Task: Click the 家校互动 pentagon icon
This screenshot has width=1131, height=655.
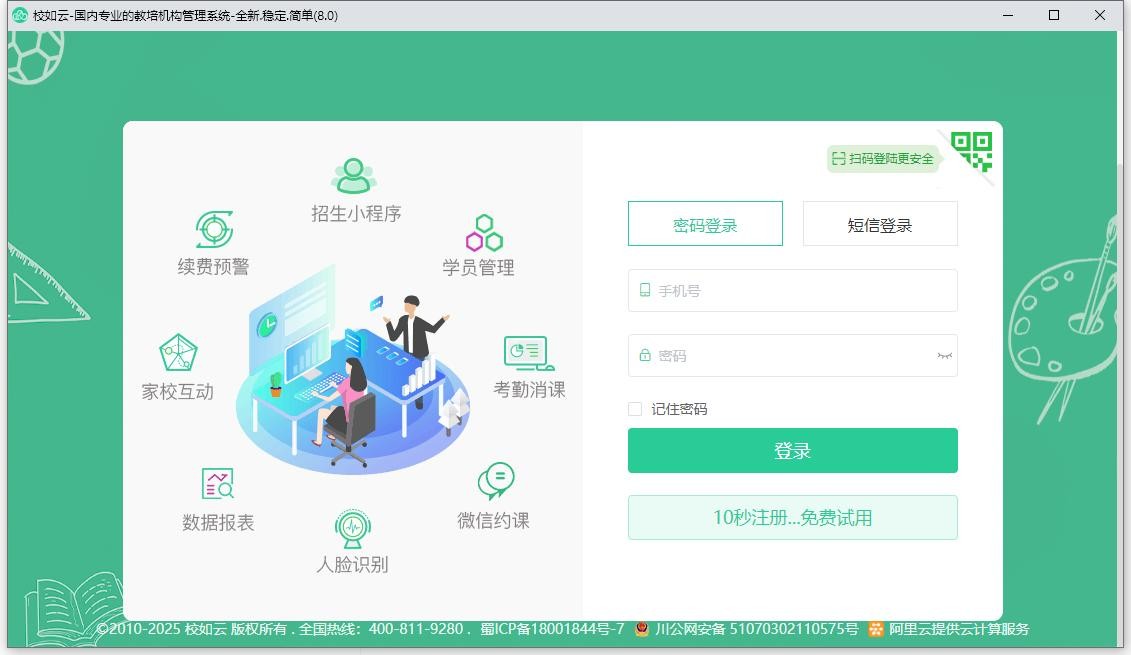Action: point(178,352)
